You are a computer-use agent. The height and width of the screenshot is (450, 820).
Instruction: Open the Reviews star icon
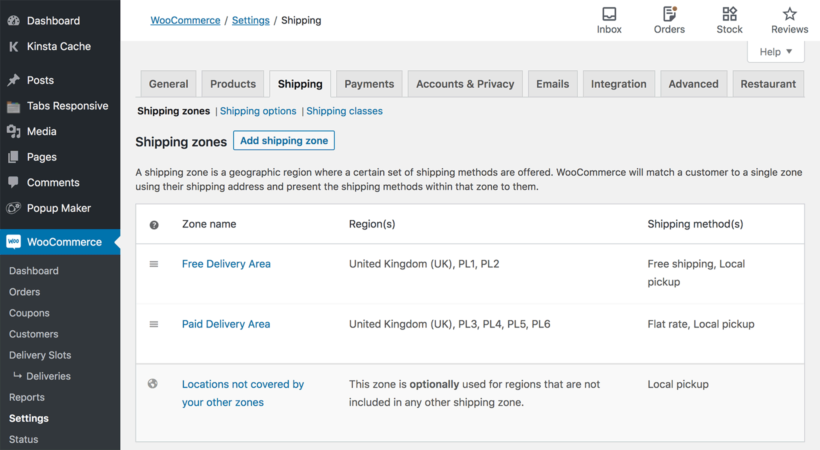790,14
